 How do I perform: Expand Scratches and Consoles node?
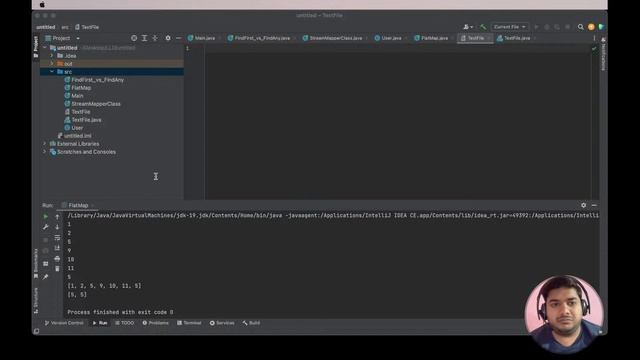pyautogui.click(x=45, y=151)
